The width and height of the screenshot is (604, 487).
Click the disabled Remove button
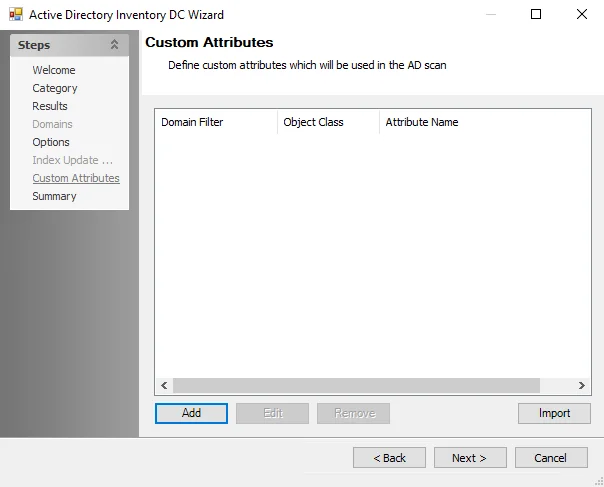tap(353, 413)
